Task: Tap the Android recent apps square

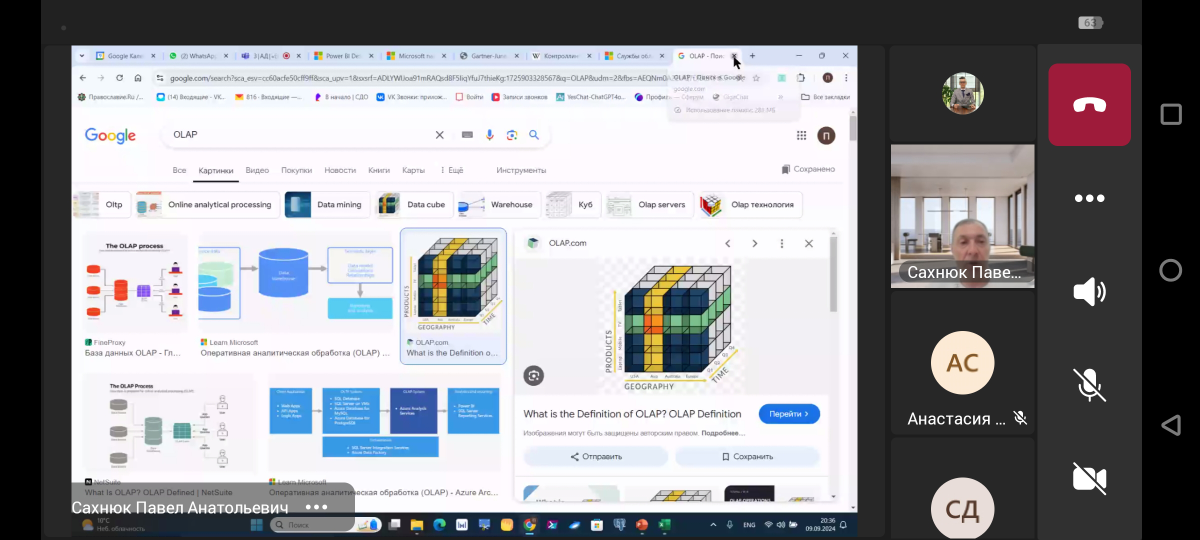Action: point(1170,114)
